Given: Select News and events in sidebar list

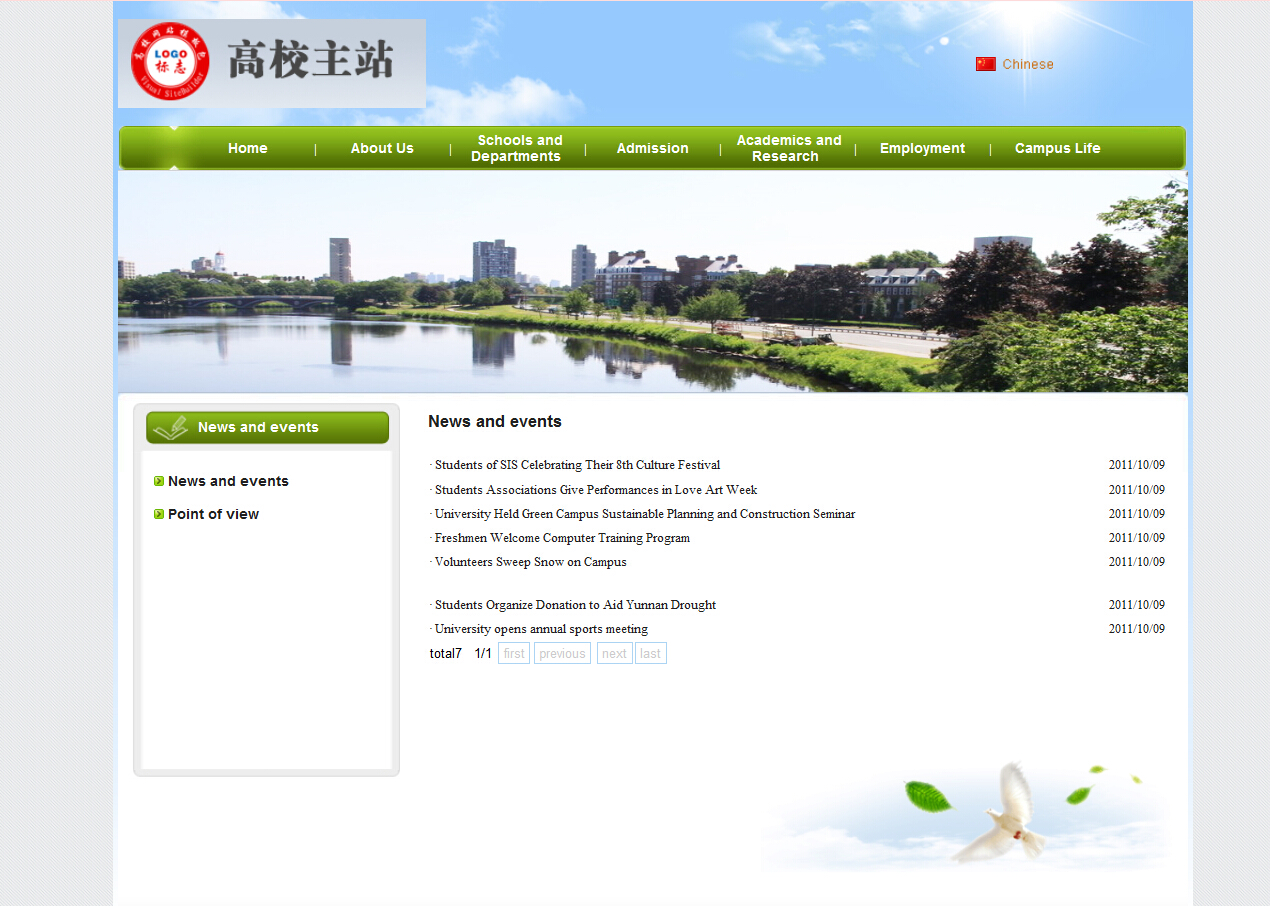Looking at the screenshot, I should click(228, 481).
